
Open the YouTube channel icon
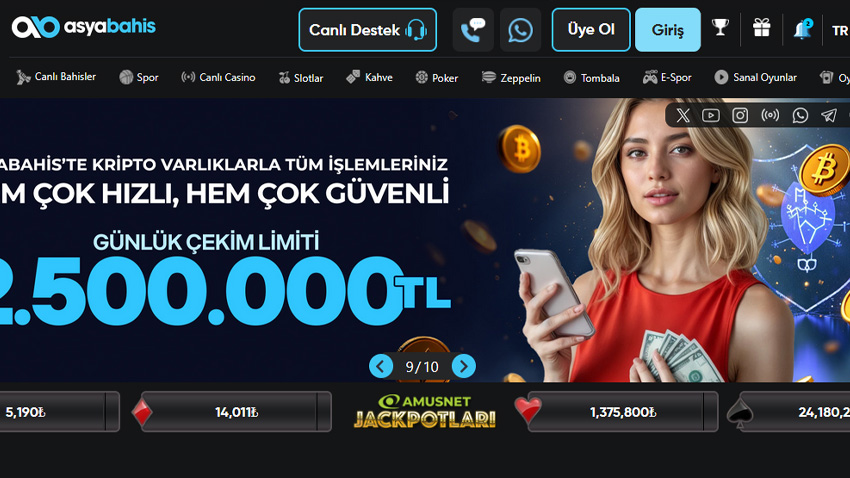coord(711,115)
